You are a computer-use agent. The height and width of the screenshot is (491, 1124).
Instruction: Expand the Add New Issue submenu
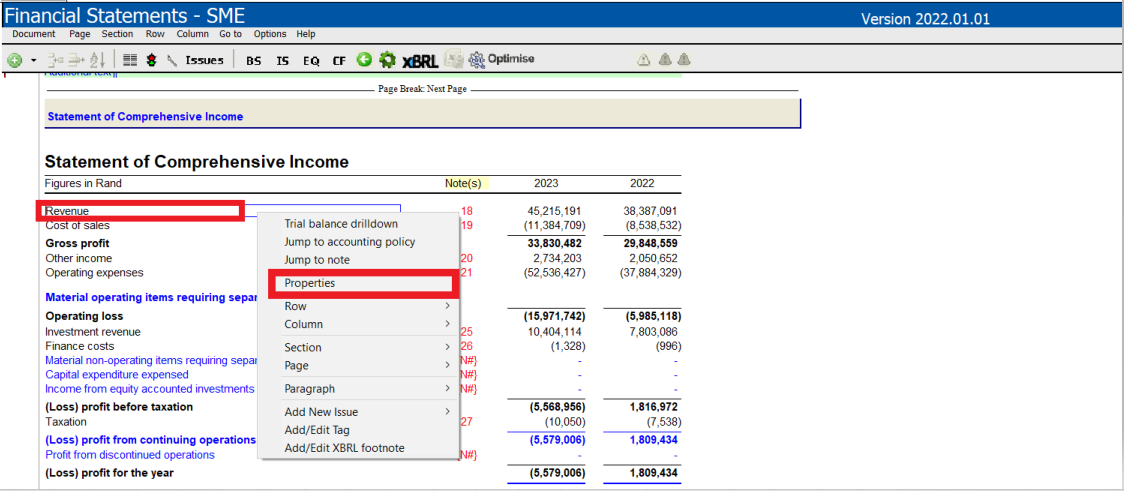[x=358, y=411]
